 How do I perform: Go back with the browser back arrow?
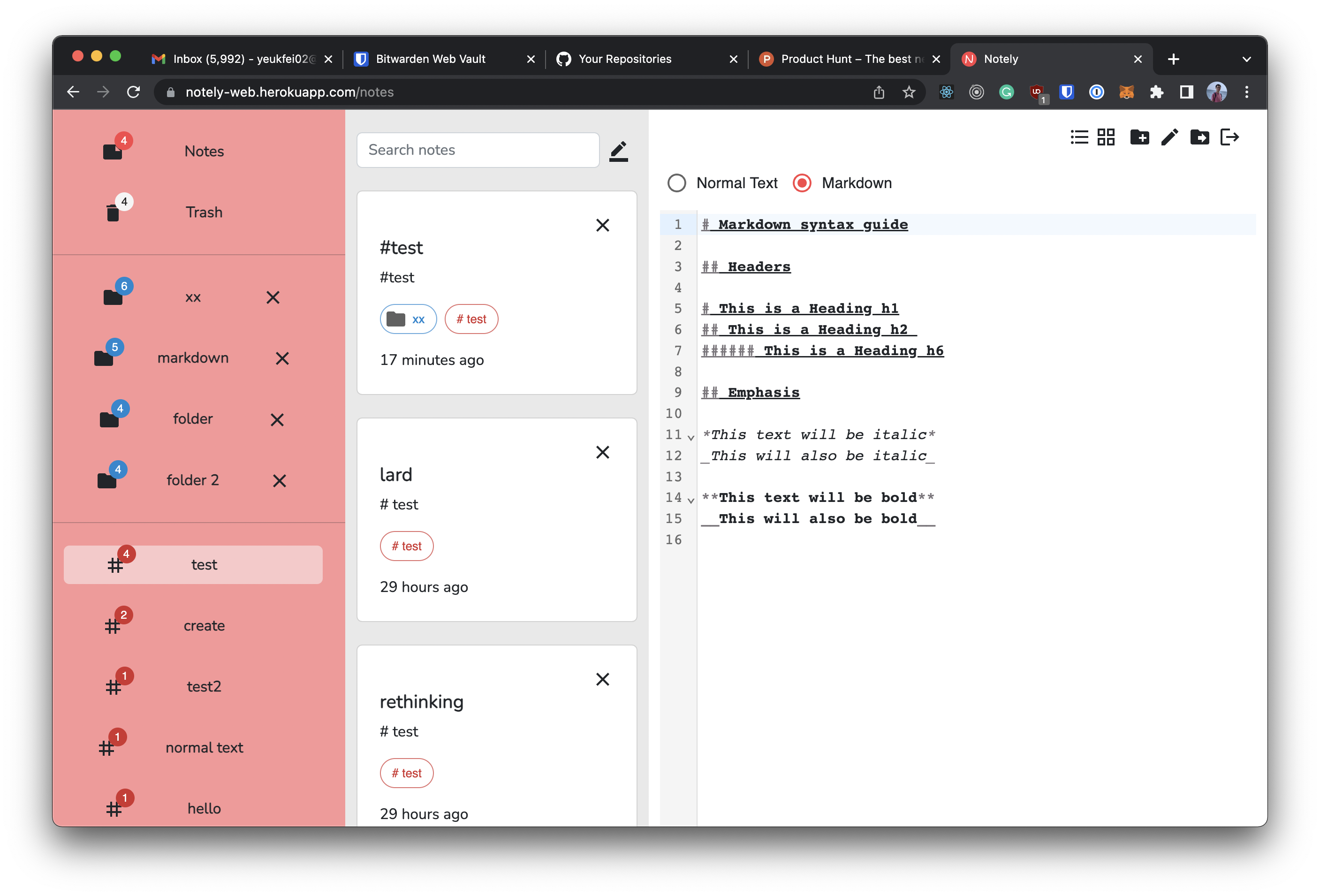(x=73, y=92)
